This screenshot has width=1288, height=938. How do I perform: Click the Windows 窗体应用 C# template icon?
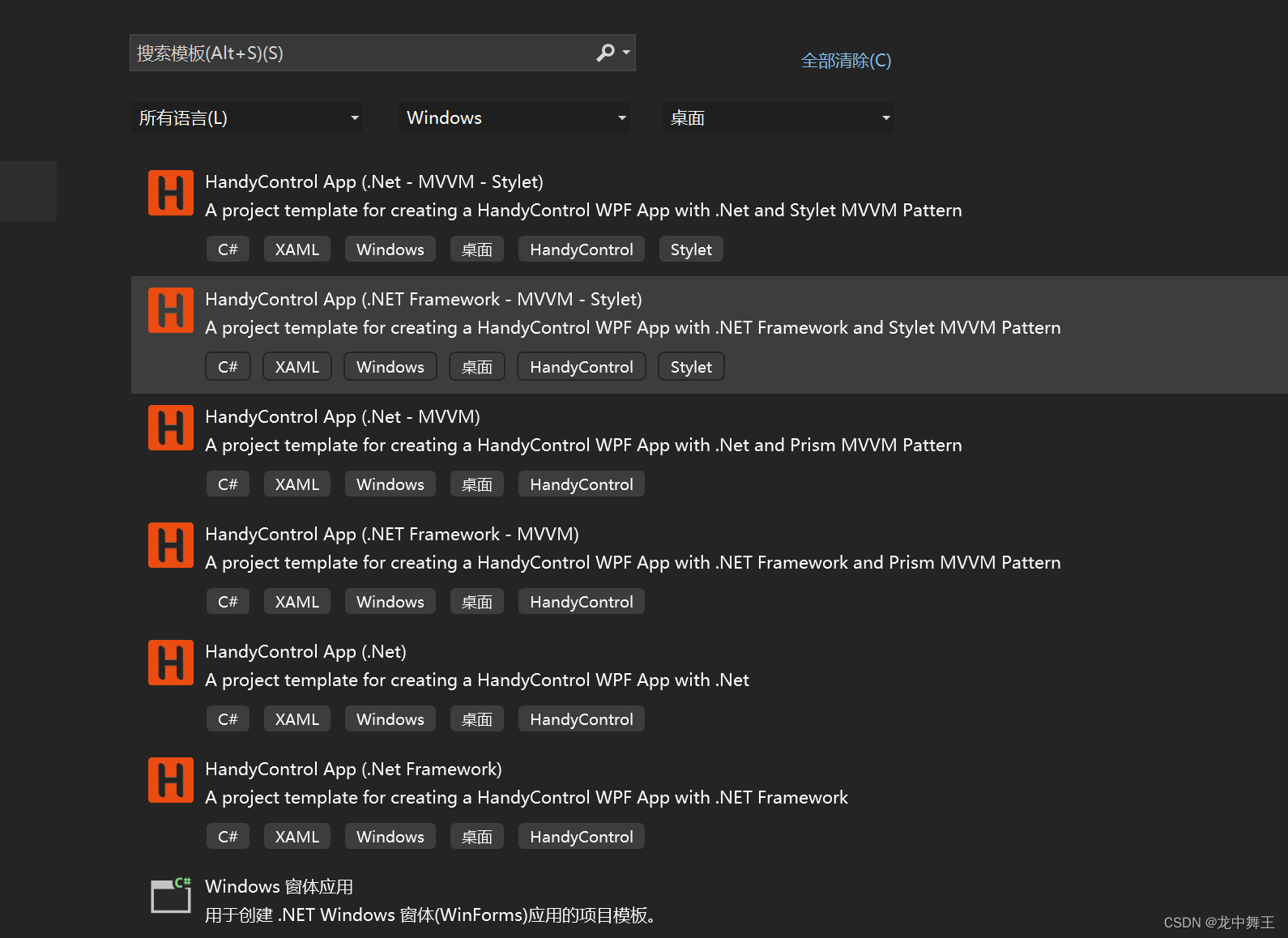[171, 895]
